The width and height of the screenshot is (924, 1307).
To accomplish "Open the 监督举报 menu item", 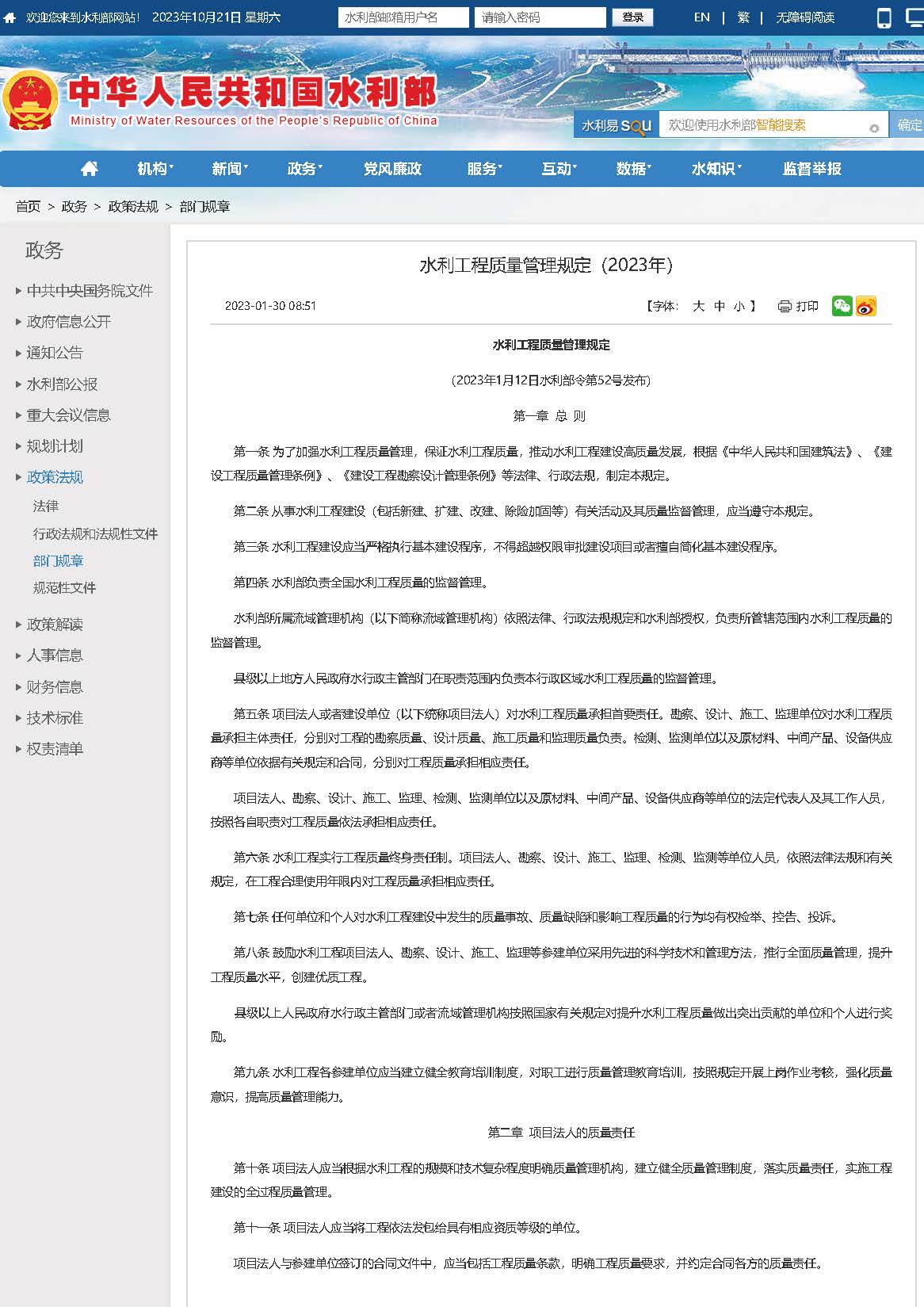I will pos(811,169).
